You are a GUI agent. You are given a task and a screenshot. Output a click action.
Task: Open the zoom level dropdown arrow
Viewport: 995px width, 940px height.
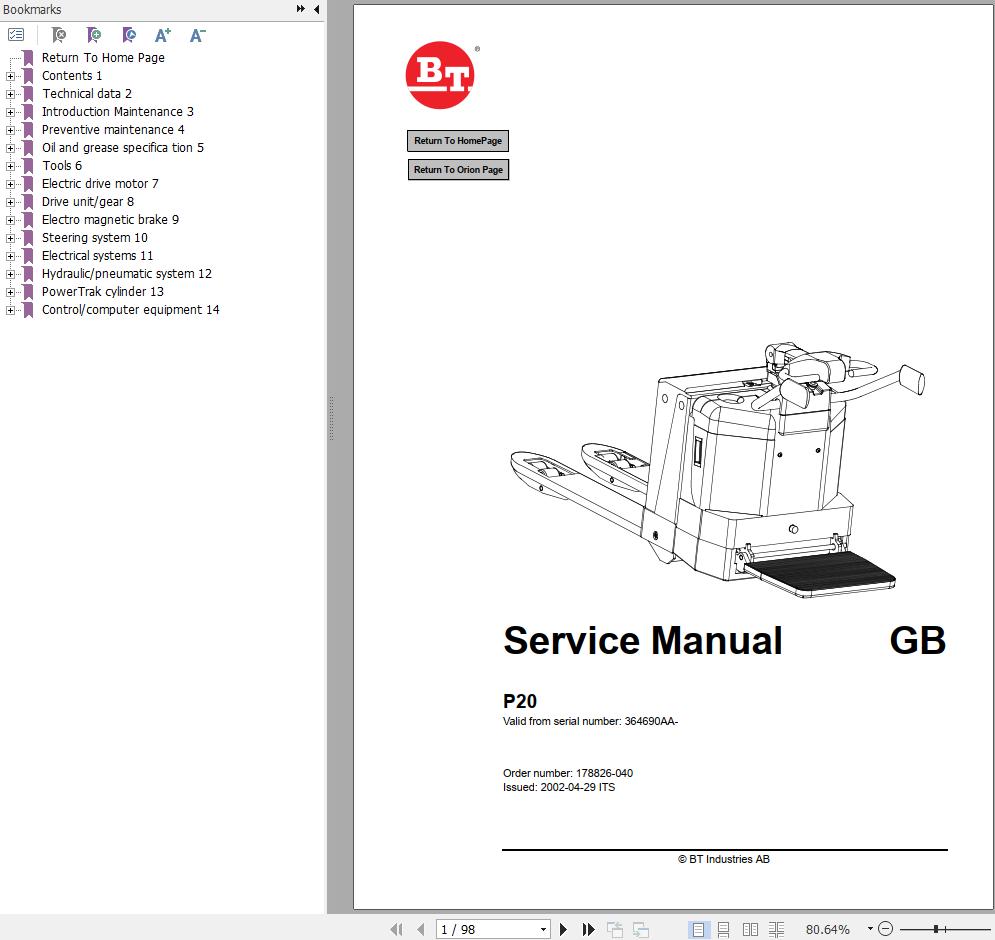(x=870, y=929)
